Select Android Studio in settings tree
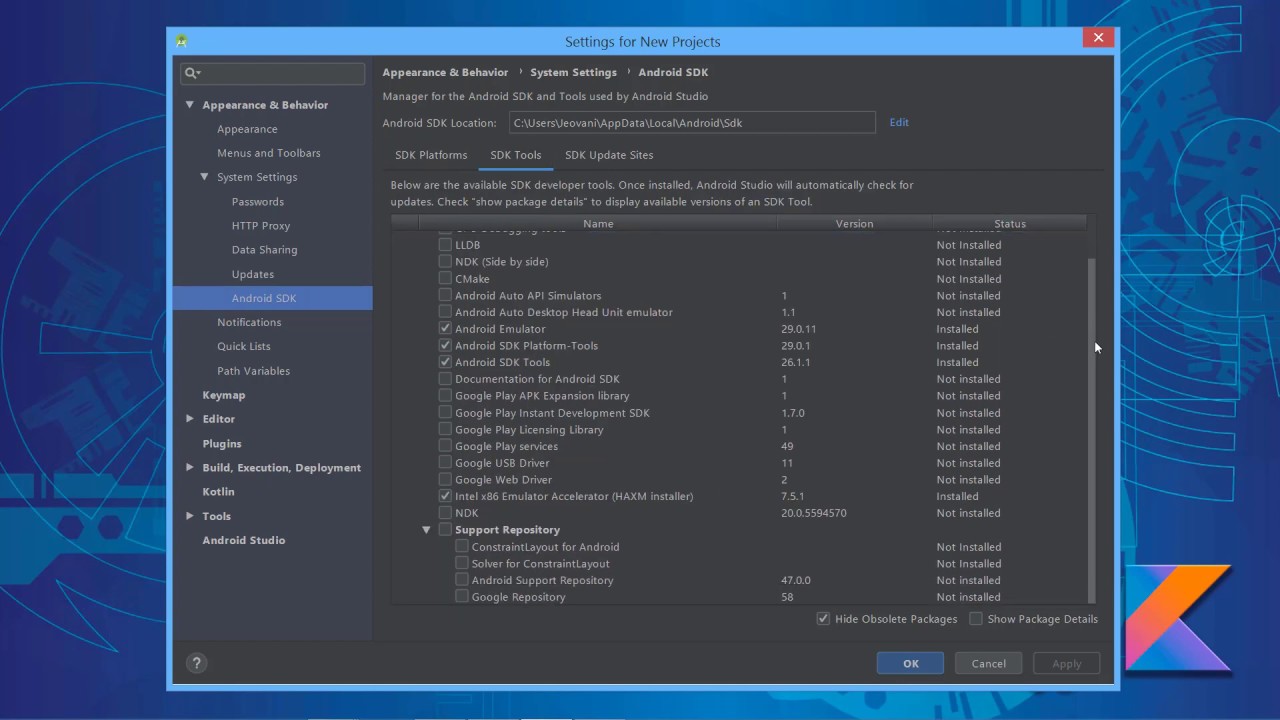Image resolution: width=1280 pixels, height=720 pixels. point(244,540)
